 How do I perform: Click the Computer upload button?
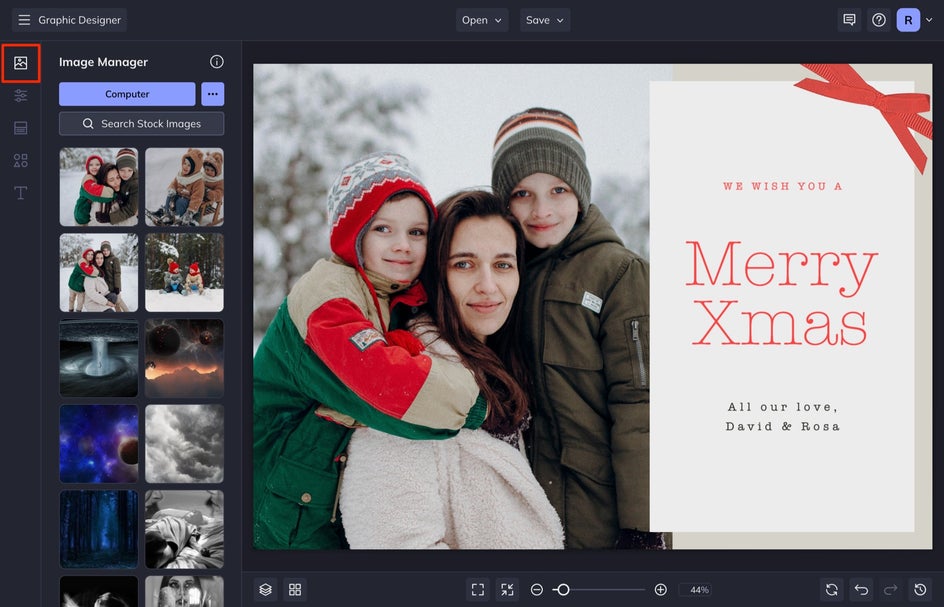coord(127,94)
